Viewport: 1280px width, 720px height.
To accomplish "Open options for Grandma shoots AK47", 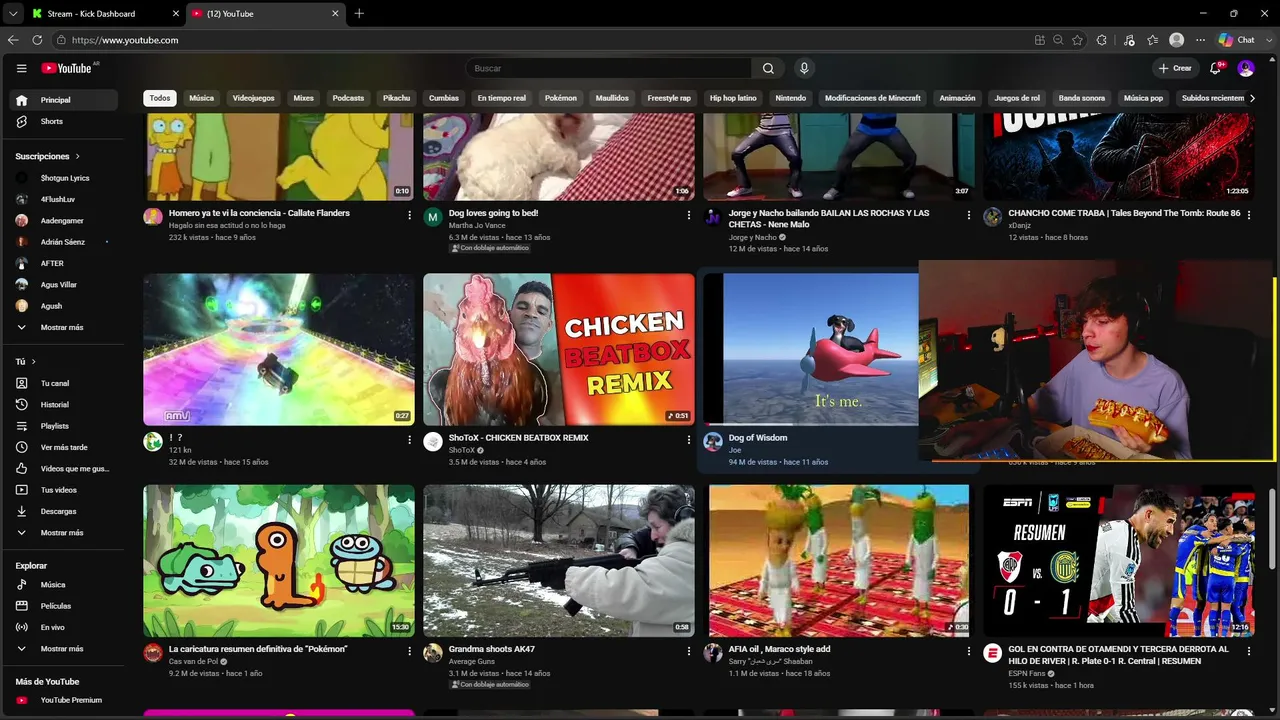I will point(688,651).
